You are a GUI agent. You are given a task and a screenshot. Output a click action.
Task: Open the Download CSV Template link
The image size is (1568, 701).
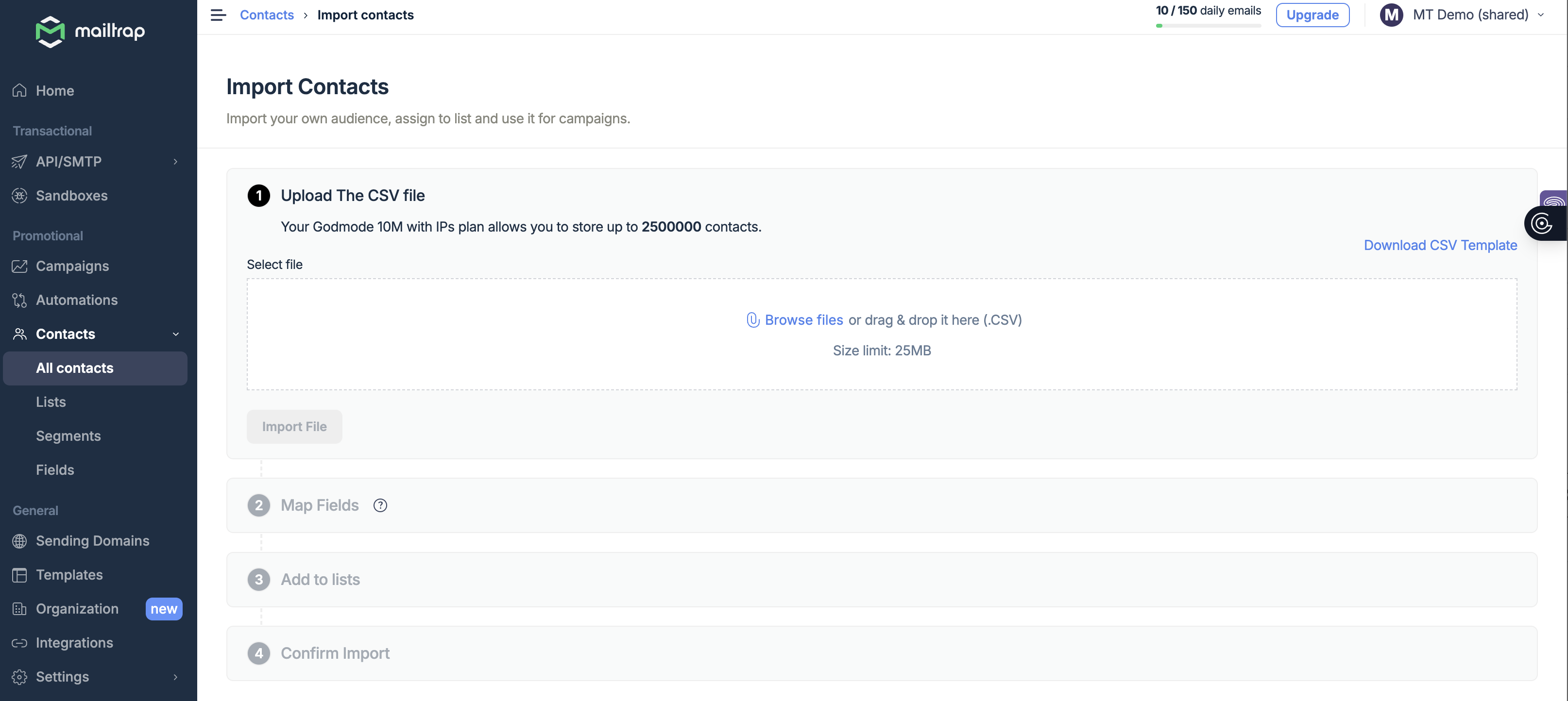(1440, 245)
